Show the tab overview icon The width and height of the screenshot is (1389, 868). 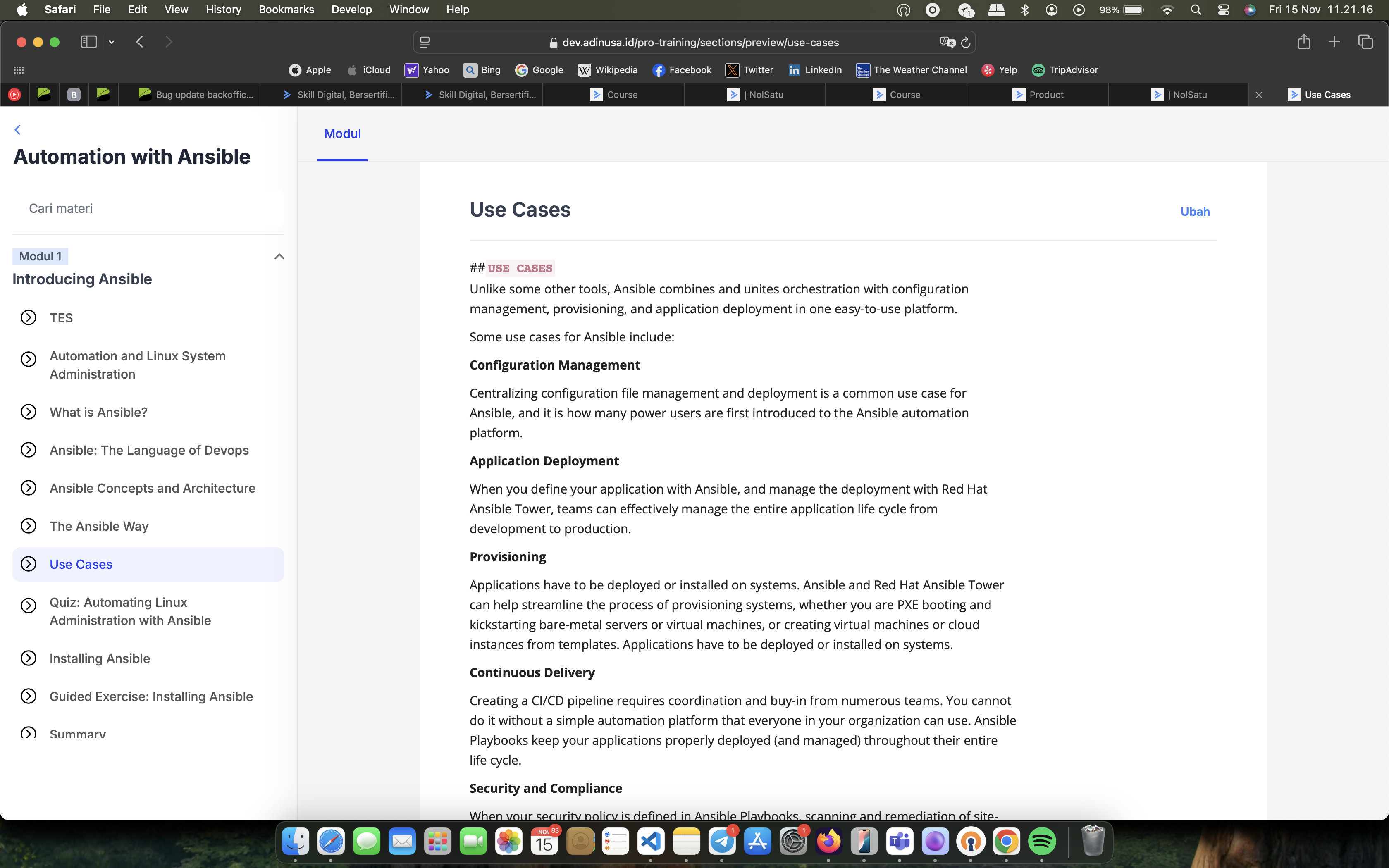(1365, 42)
